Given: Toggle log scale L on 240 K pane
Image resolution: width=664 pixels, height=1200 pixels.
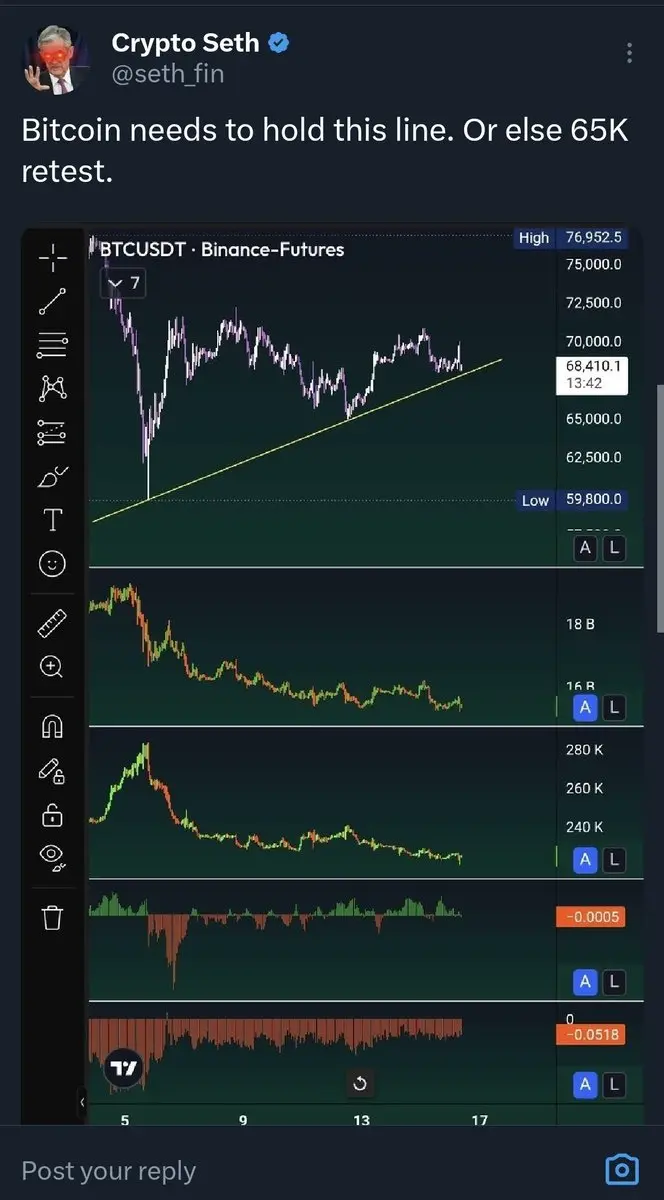Looking at the screenshot, I should click(x=614, y=859).
